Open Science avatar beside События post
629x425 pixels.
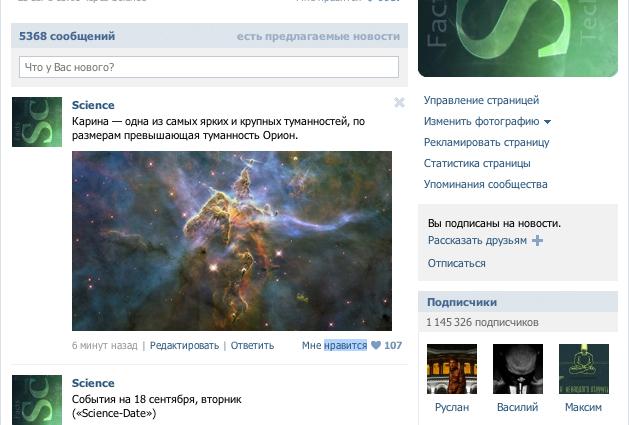click(37, 400)
